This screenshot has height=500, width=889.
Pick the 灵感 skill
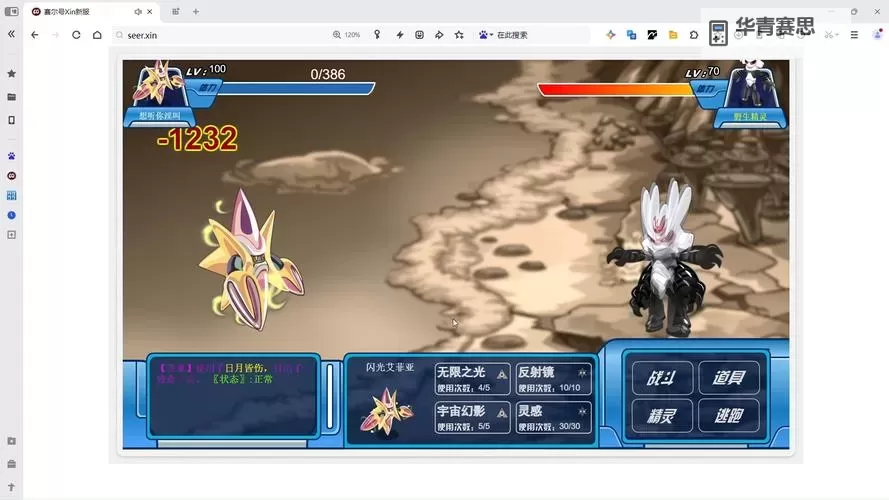[553, 417]
